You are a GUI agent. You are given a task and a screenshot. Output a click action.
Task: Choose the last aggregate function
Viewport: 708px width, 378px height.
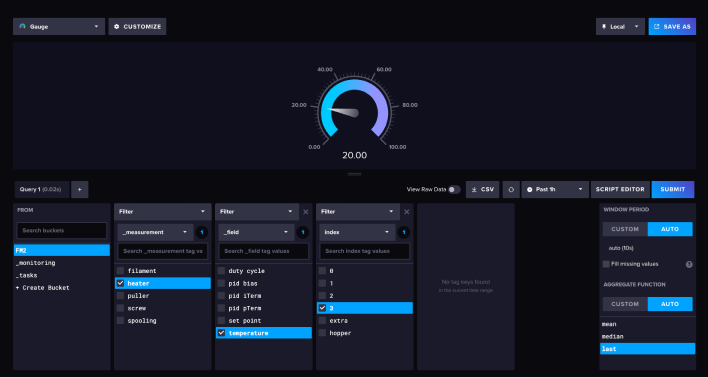coord(647,349)
